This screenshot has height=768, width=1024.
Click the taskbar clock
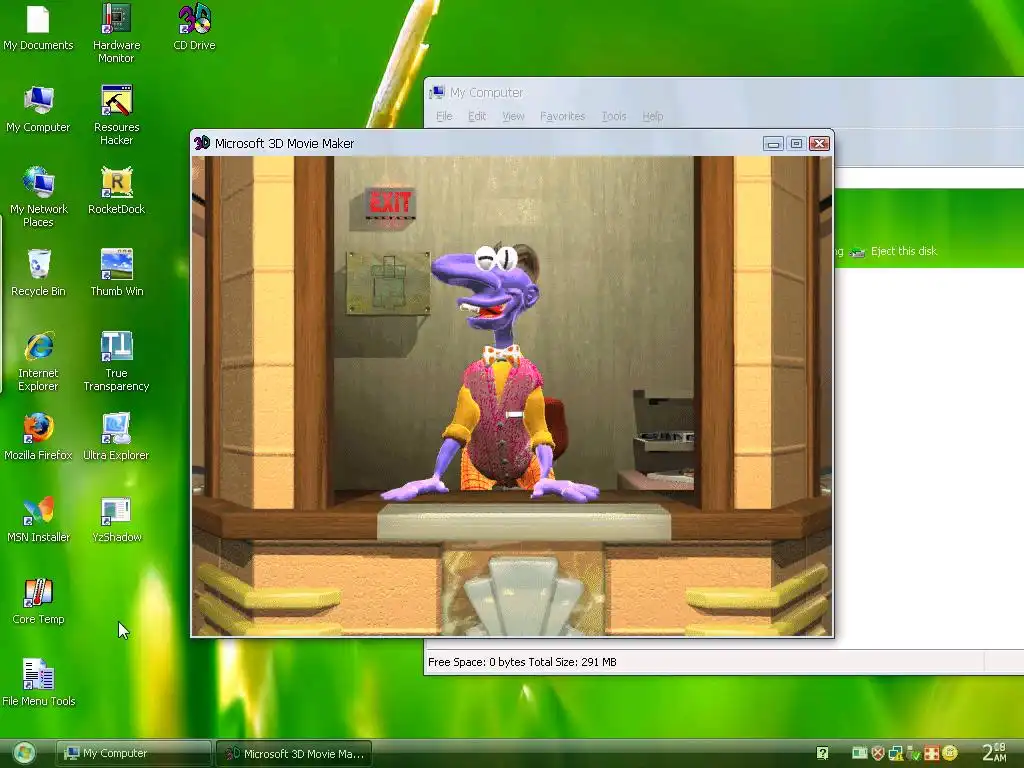pyautogui.click(x=994, y=753)
